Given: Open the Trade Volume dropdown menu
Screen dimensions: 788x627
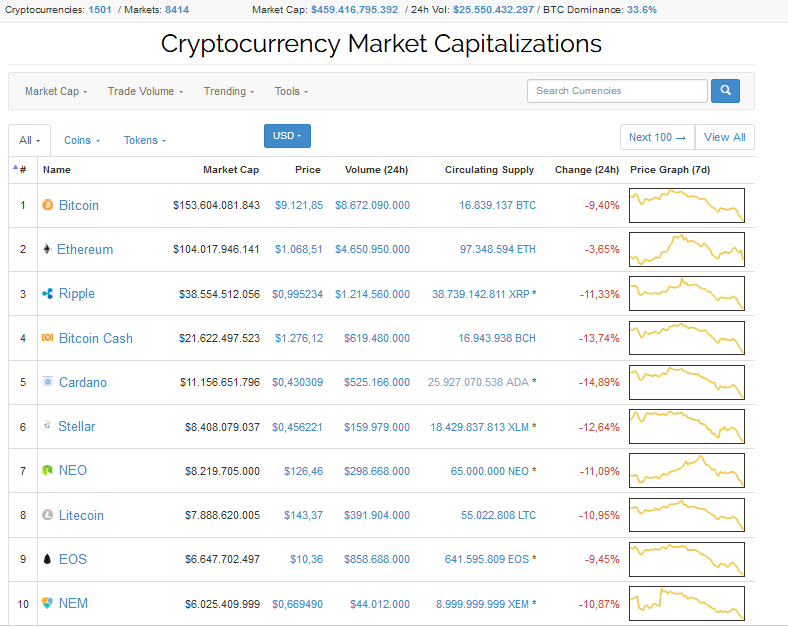Looking at the screenshot, I should coord(145,91).
